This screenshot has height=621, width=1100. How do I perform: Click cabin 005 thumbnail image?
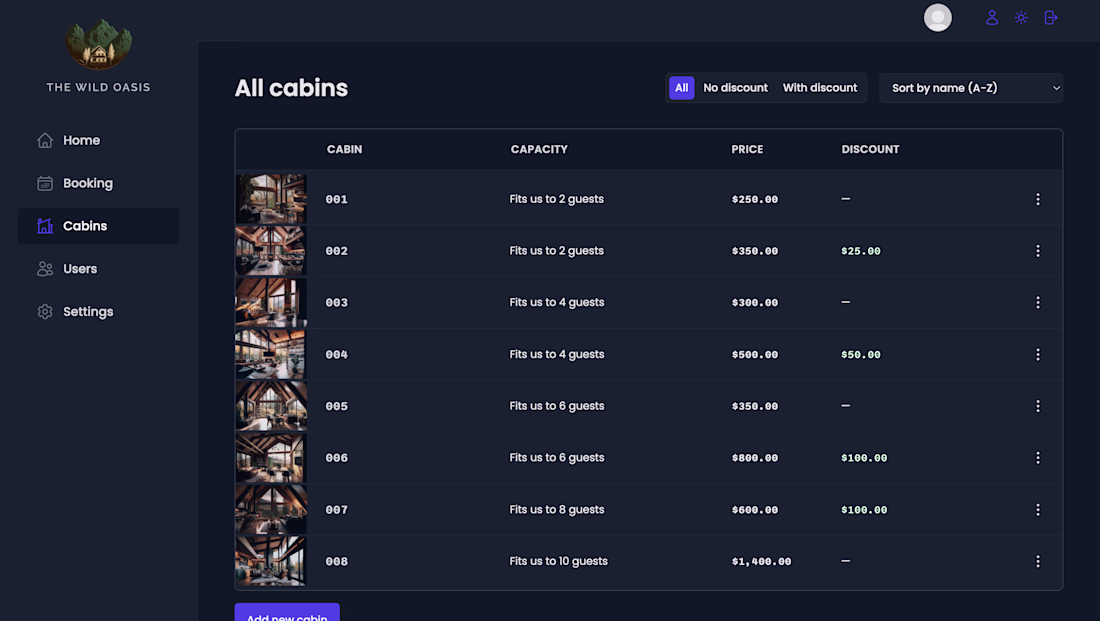click(271, 406)
